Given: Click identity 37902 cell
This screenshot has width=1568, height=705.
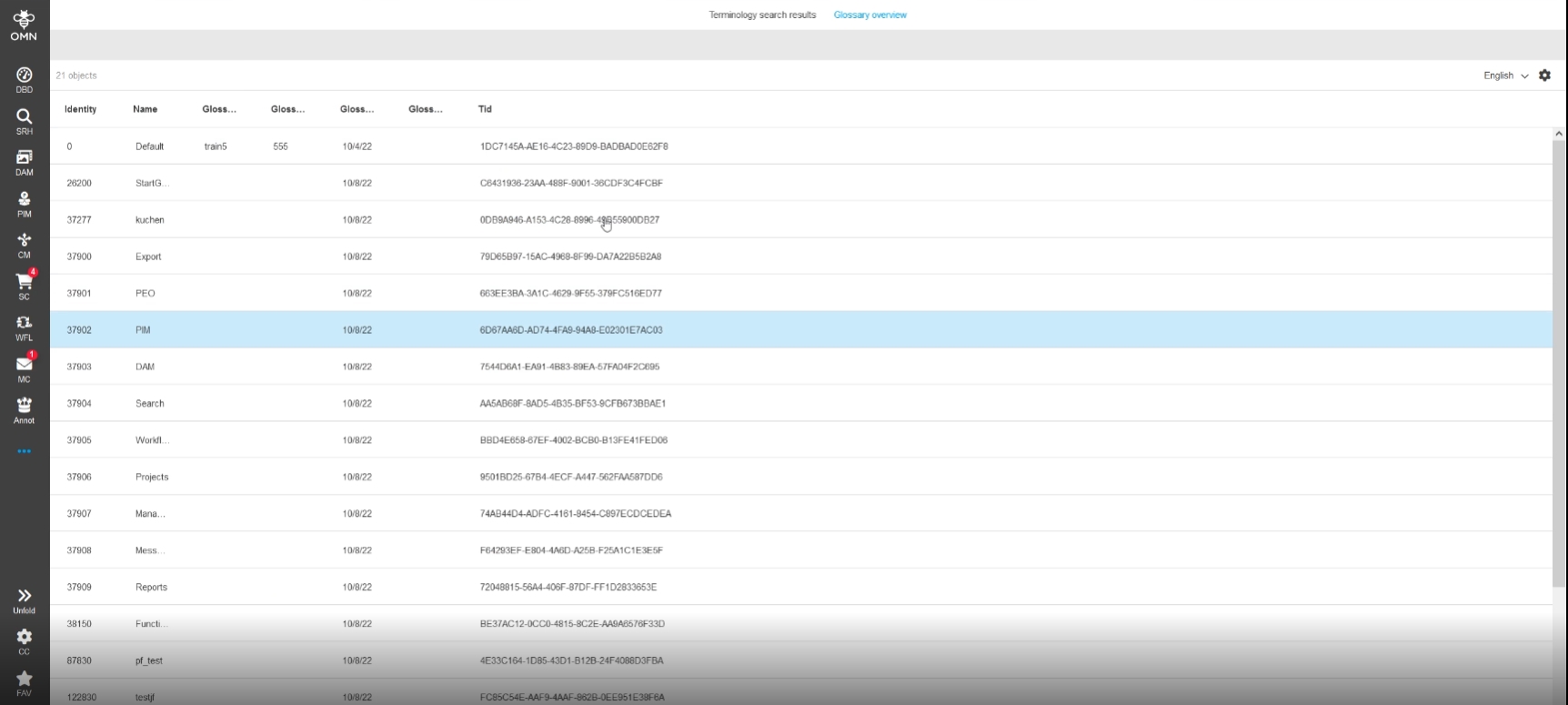Looking at the screenshot, I should [79, 330].
